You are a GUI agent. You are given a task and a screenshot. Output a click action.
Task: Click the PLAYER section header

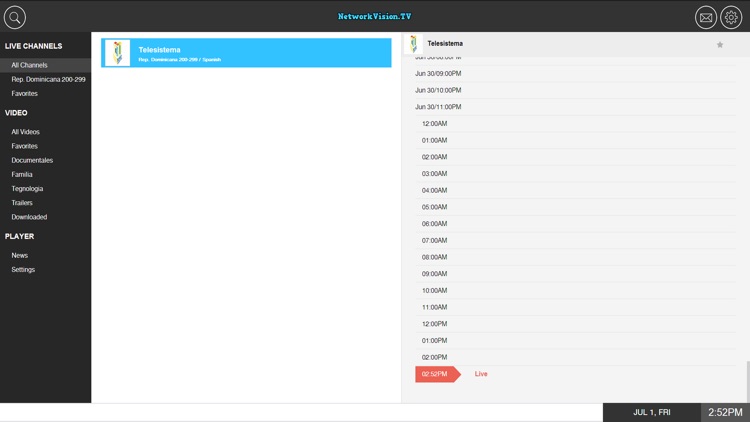click(20, 236)
